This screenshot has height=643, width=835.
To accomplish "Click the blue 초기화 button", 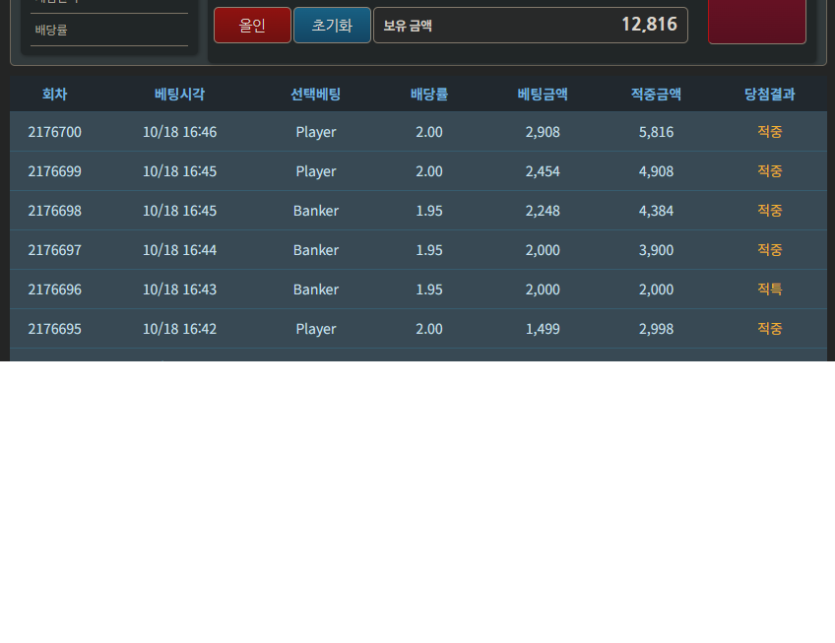I will pos(332,25).
